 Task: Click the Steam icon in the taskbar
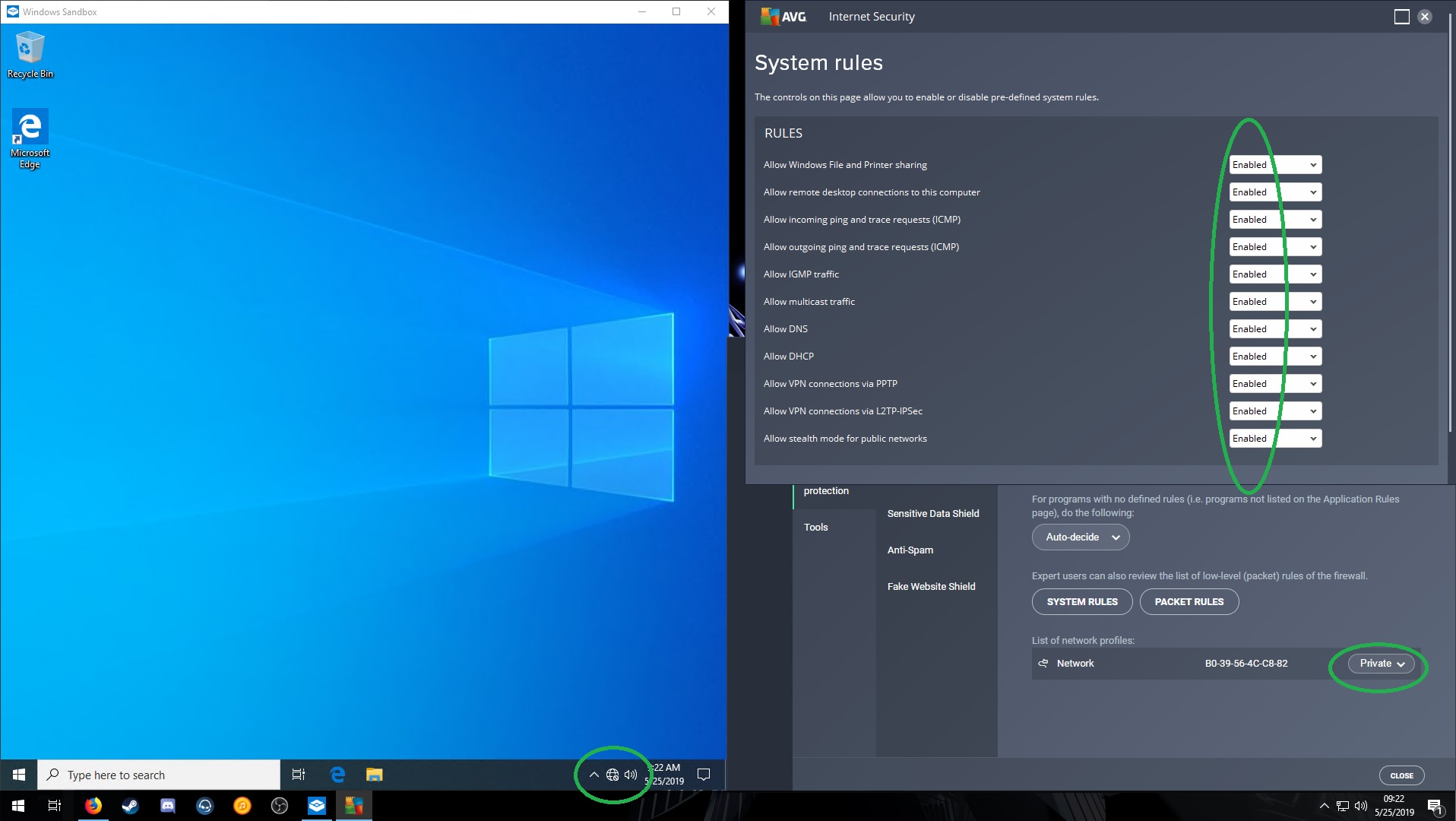tap(131, 806)
